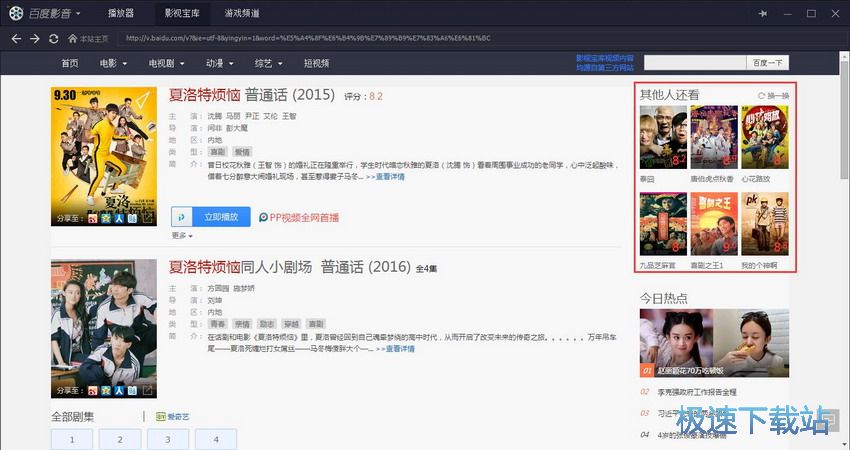Screen dimensions: 850x450
Task: Open PP视频全网首播 link
Action: pos(304,217)
